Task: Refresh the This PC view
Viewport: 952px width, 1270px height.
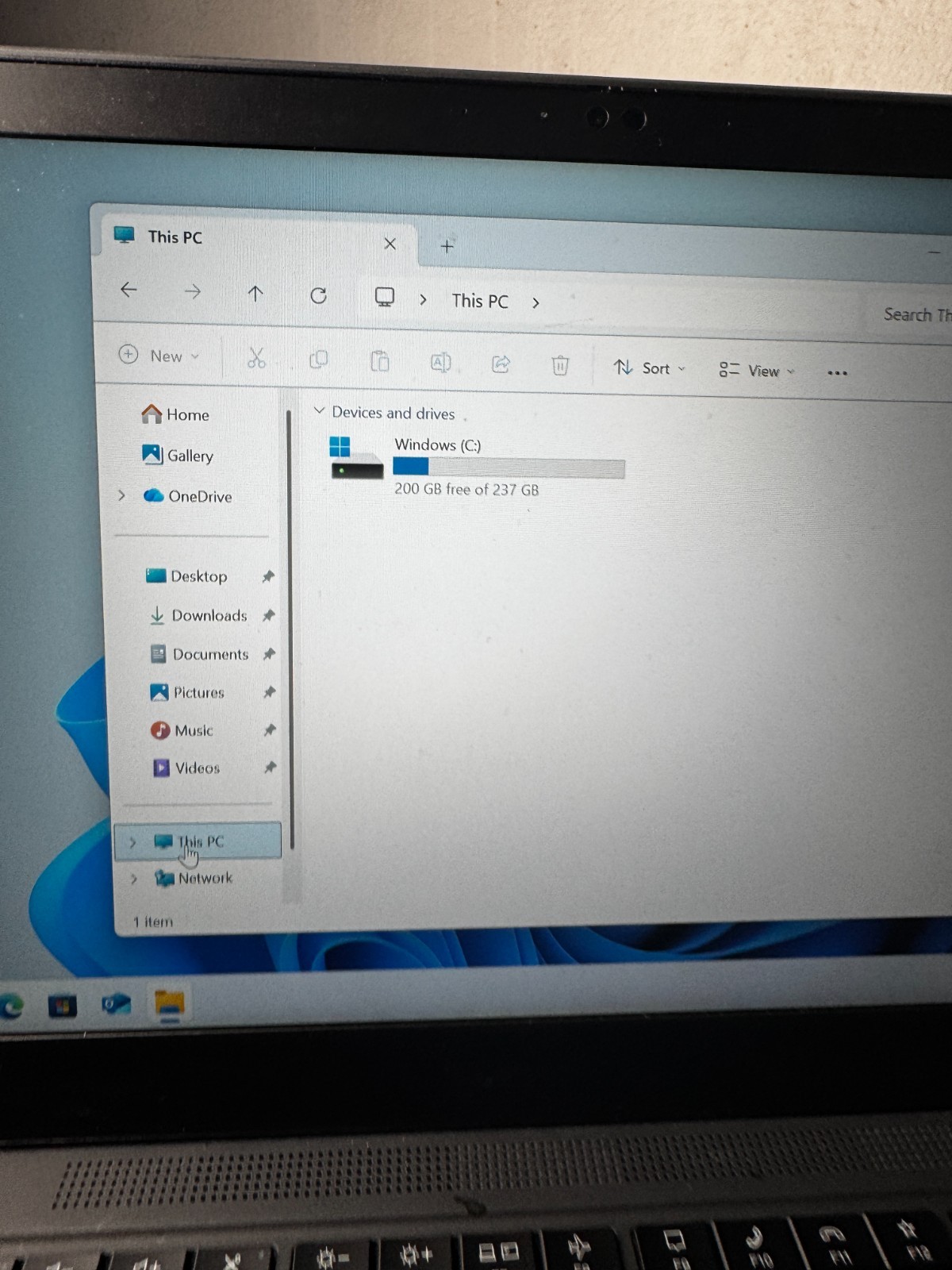Action: click(318, 296)
